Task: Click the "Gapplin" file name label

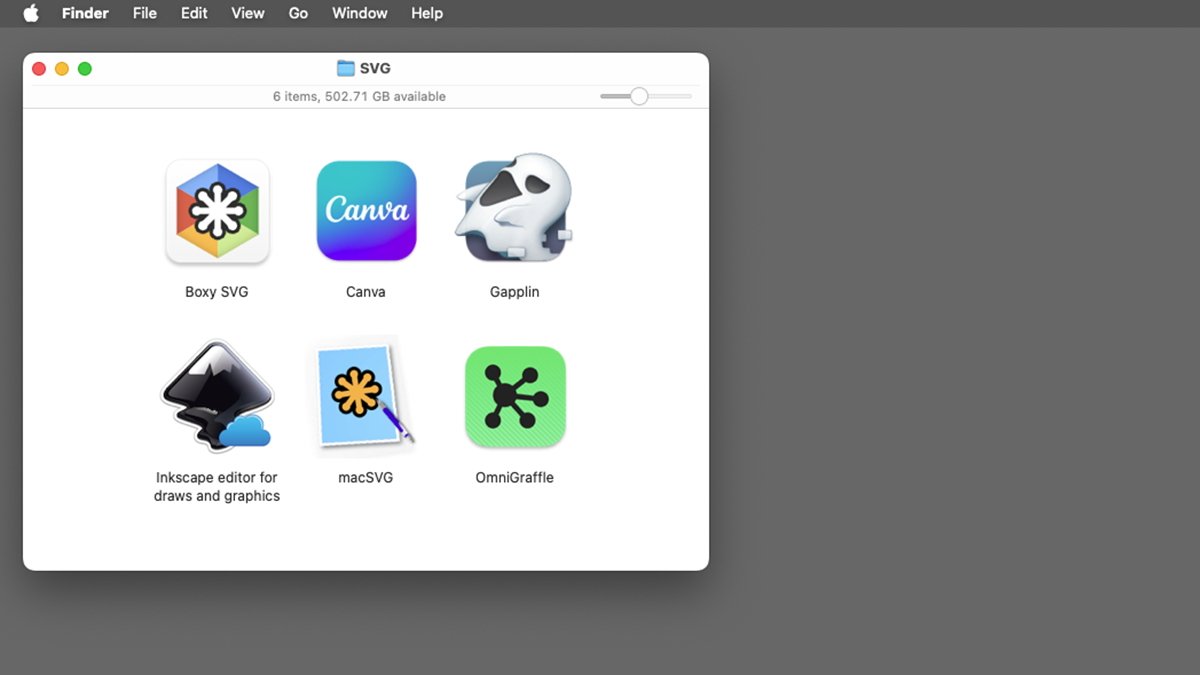Action: point(515,292)
